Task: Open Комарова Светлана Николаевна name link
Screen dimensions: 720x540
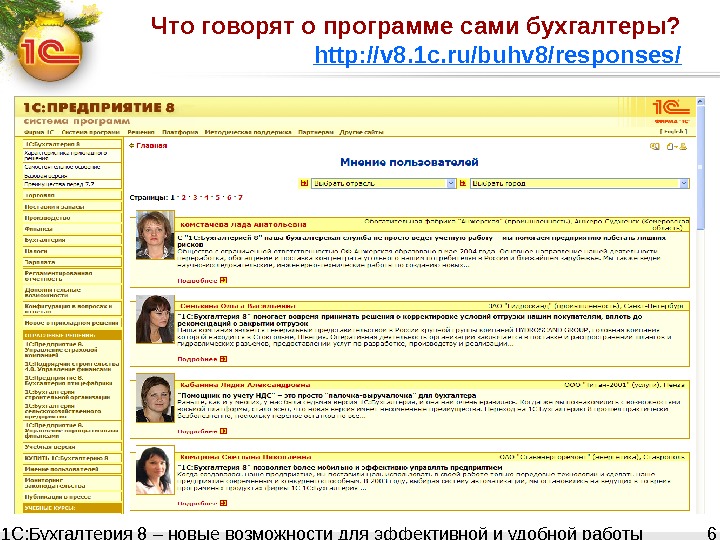Action: coord(246,457)
